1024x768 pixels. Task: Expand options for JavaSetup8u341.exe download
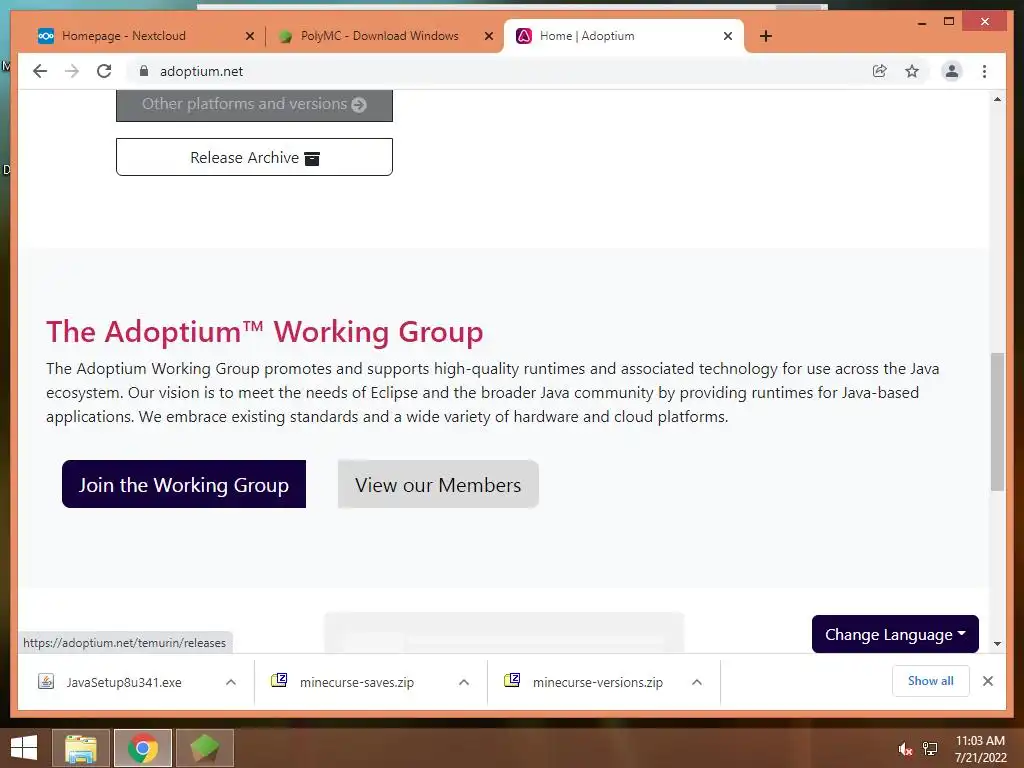[231, 682]
